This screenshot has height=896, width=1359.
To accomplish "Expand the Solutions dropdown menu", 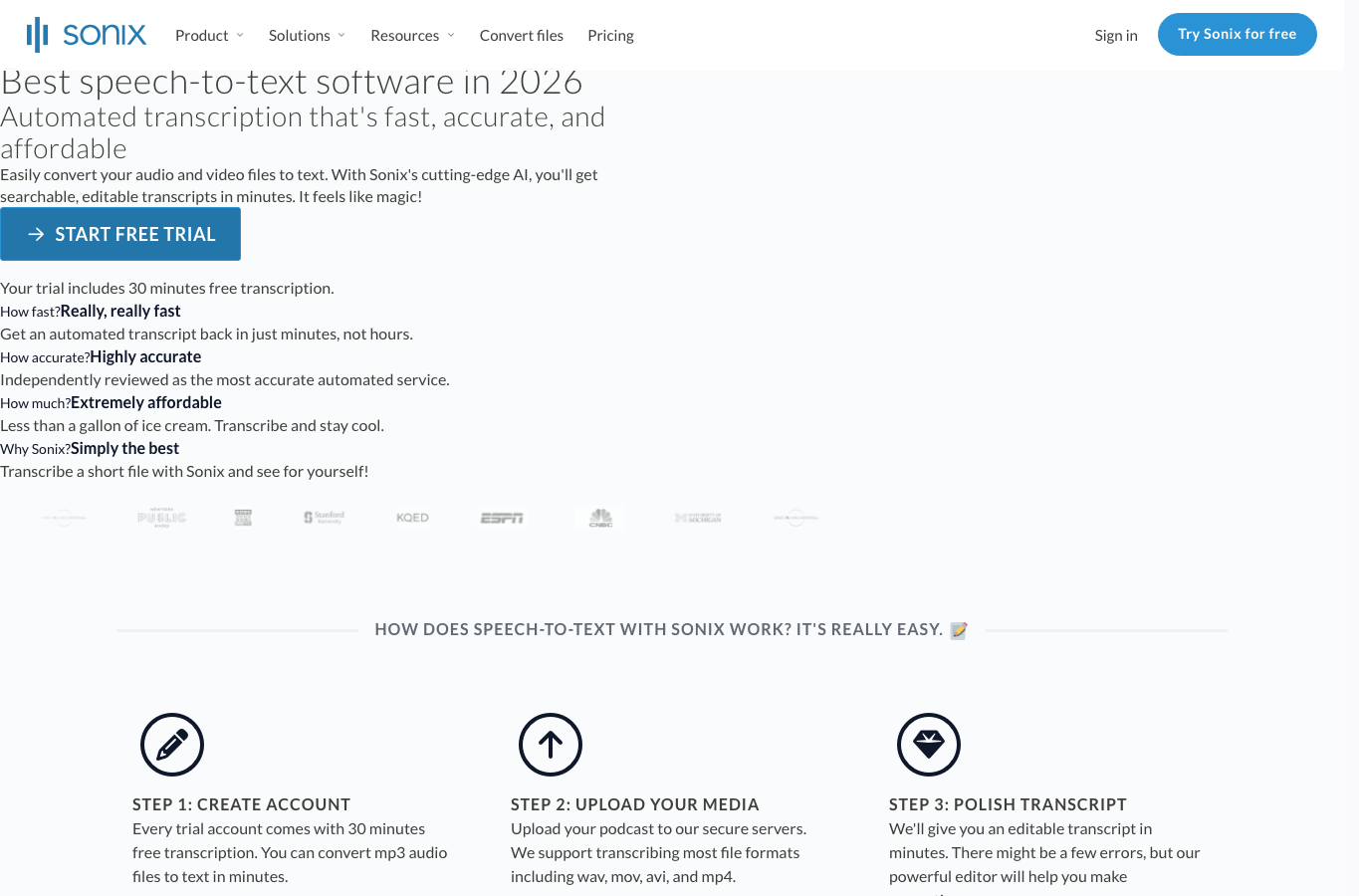I will tap(307, 36).
